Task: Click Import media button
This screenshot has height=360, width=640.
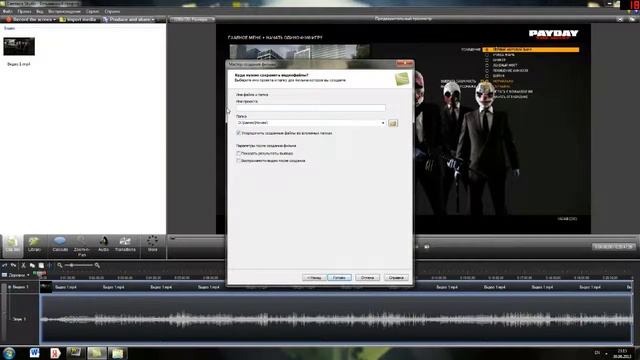Action: [78, 19]
